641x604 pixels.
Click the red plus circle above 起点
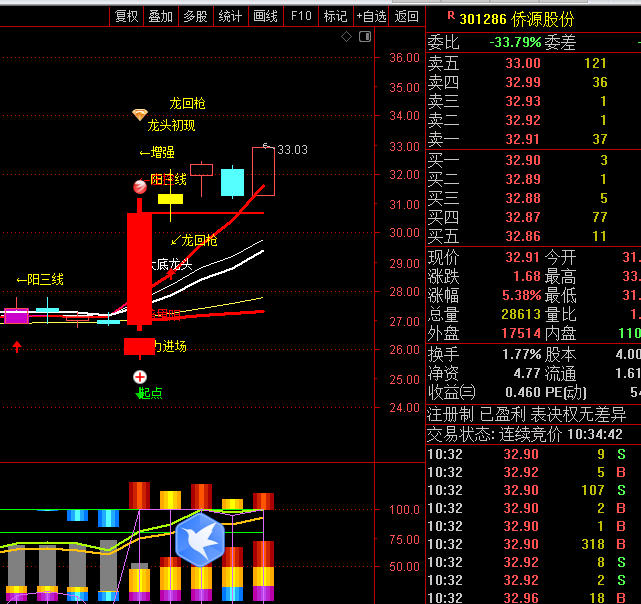140,376
